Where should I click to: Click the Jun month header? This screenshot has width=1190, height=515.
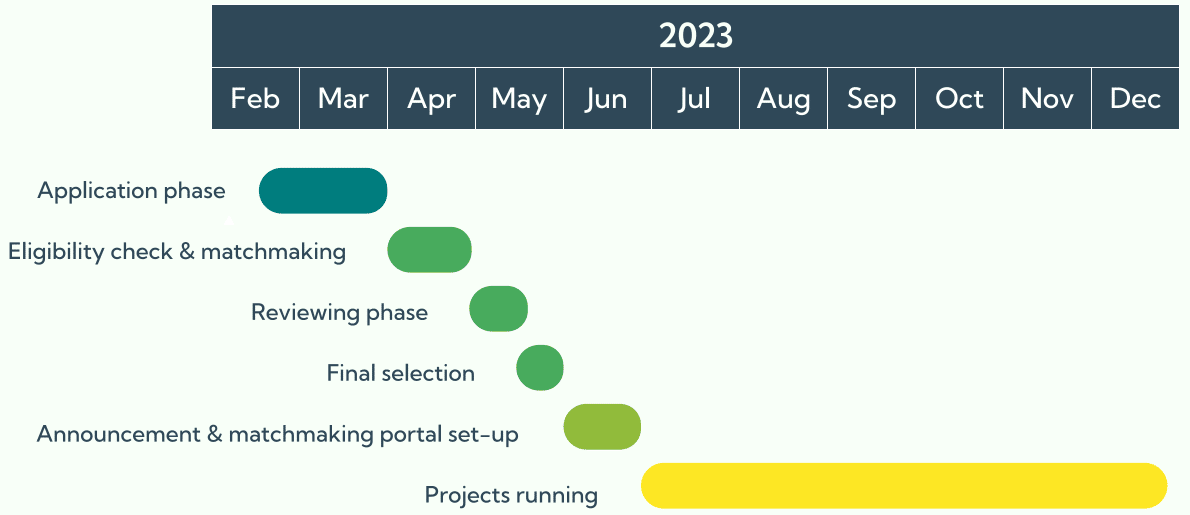[x=607, y=99]
